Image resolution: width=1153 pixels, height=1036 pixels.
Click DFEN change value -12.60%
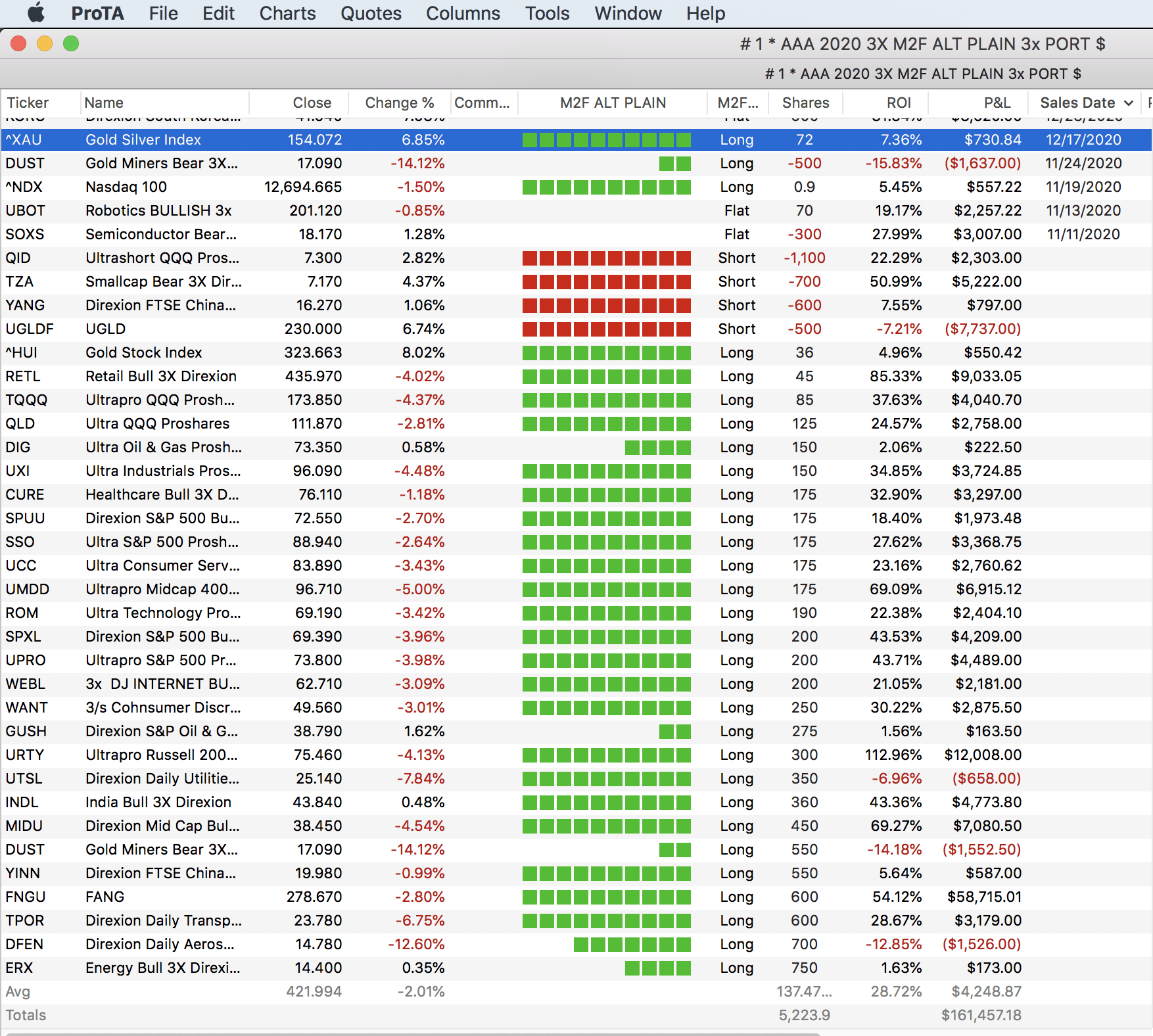(x=416, y=944)
